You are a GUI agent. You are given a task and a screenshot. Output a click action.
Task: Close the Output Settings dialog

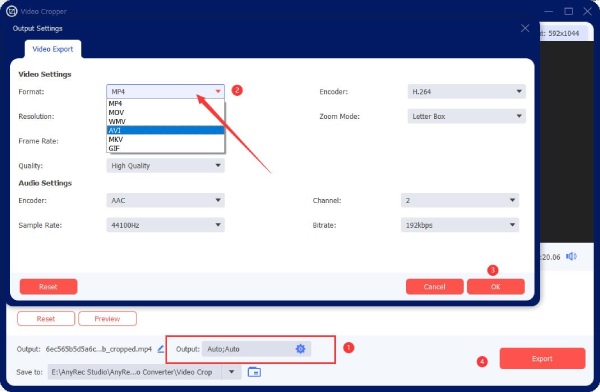point(525,28)
